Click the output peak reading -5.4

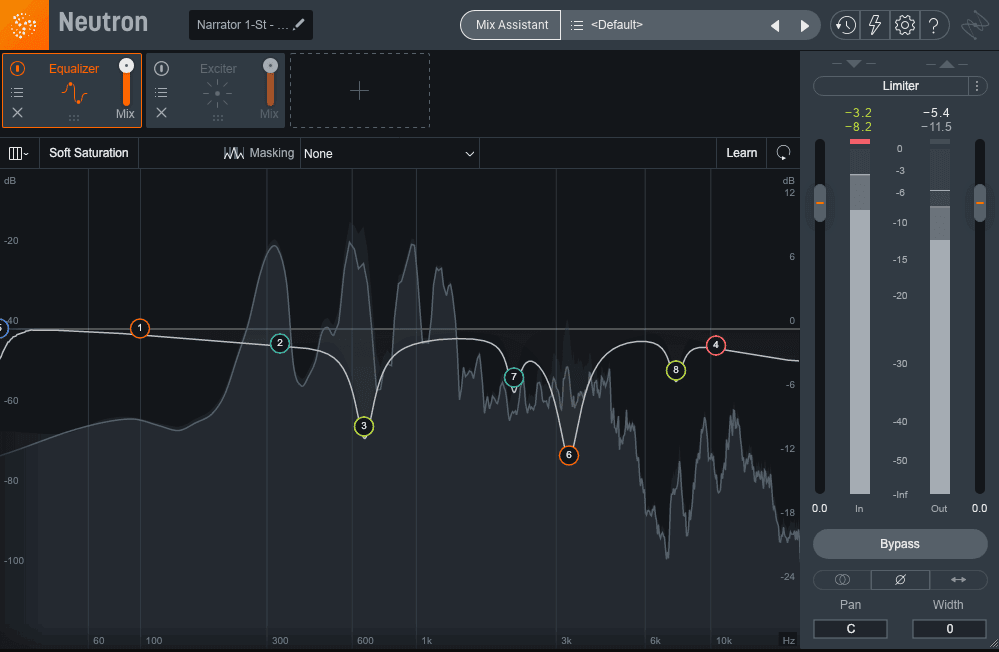click(936, 113)
